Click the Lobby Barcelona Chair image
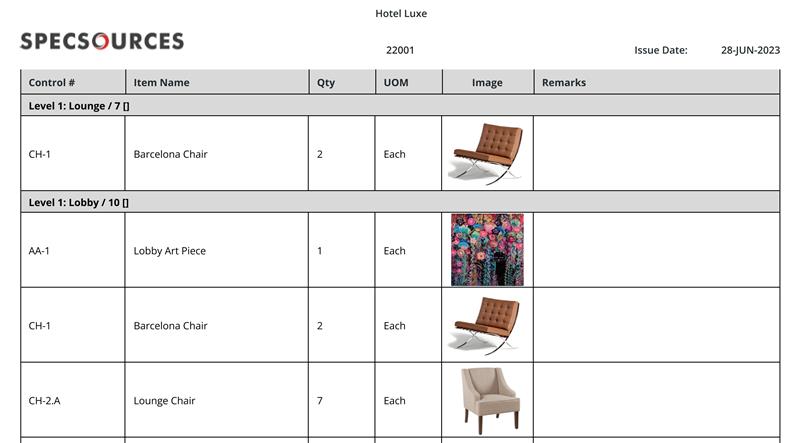 (487, 326)
